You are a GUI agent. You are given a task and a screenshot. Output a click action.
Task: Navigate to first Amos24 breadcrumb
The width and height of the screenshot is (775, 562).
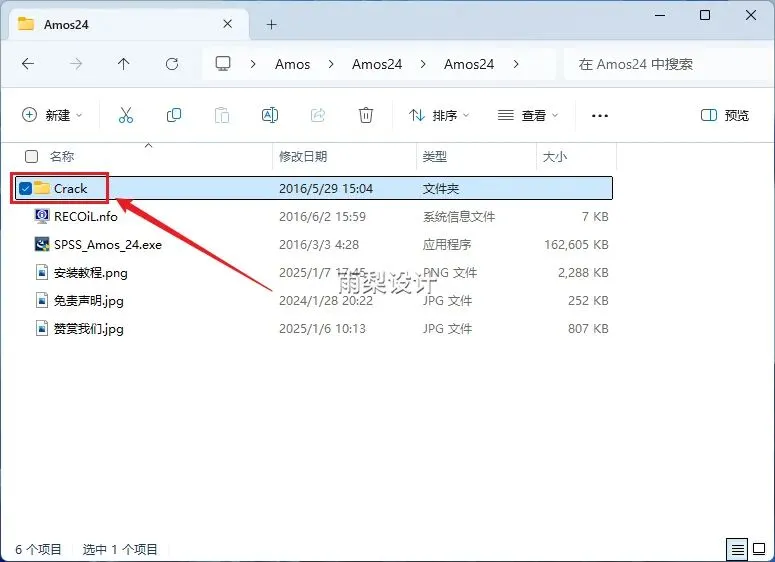point(377,64)
